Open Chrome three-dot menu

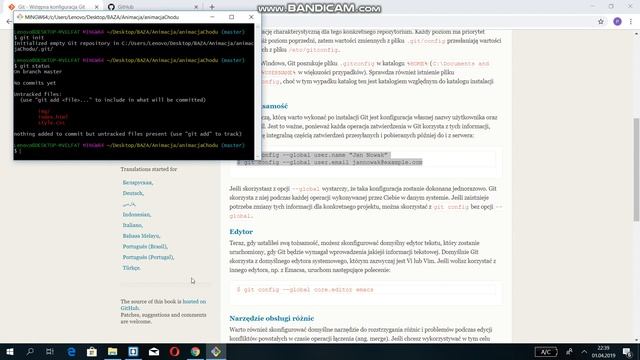pyautogui.click(x=631, y=22)
